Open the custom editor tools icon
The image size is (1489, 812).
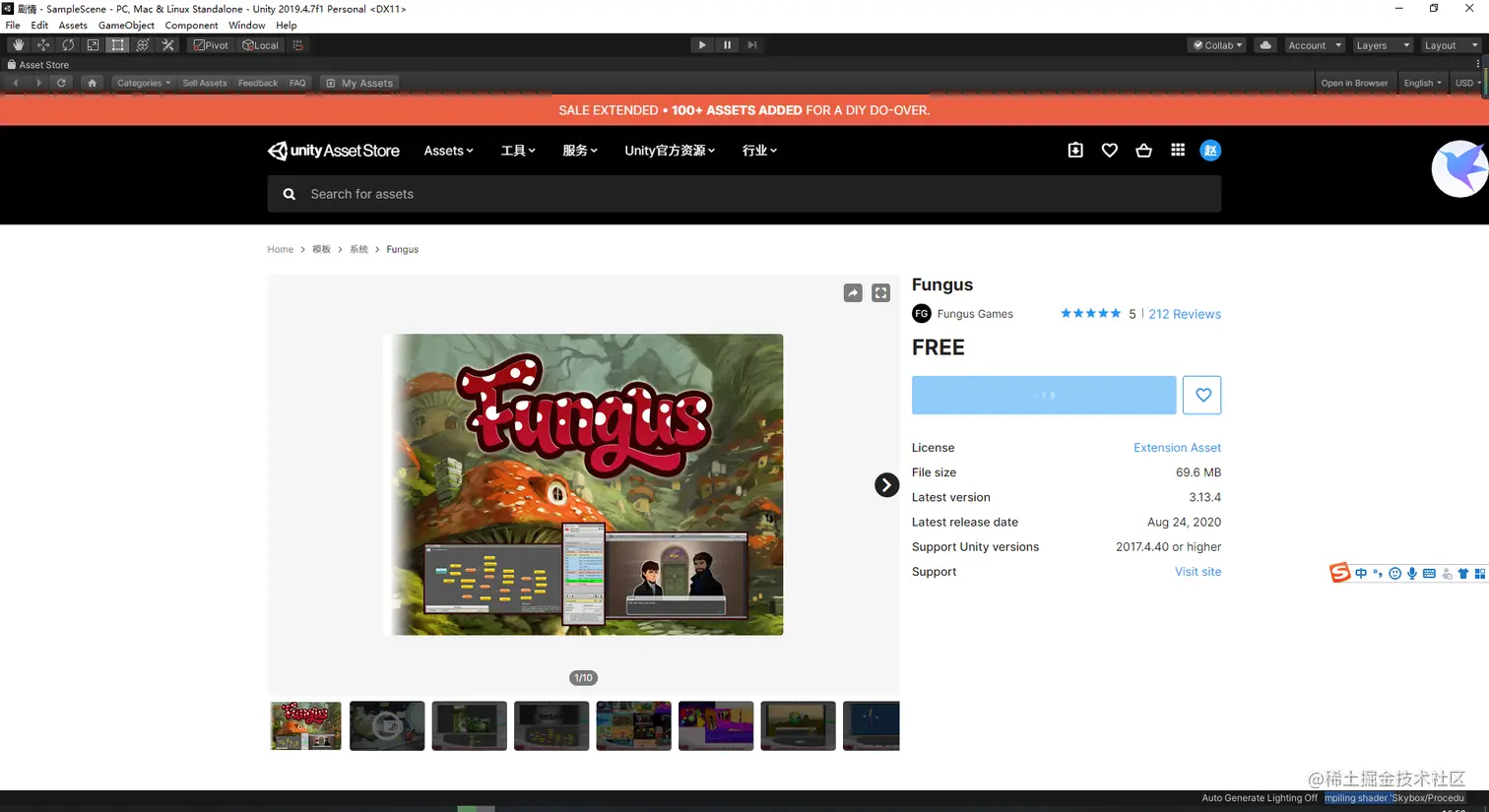point(168,45)
